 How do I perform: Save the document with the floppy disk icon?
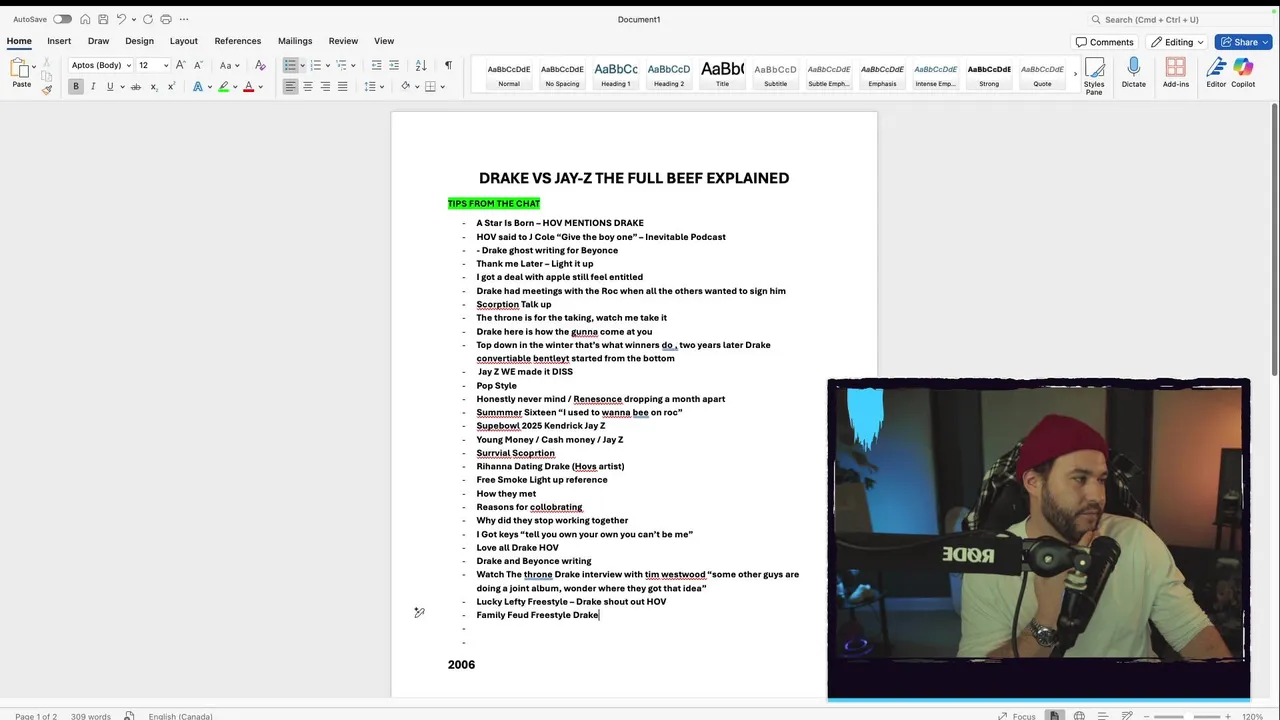102,19
